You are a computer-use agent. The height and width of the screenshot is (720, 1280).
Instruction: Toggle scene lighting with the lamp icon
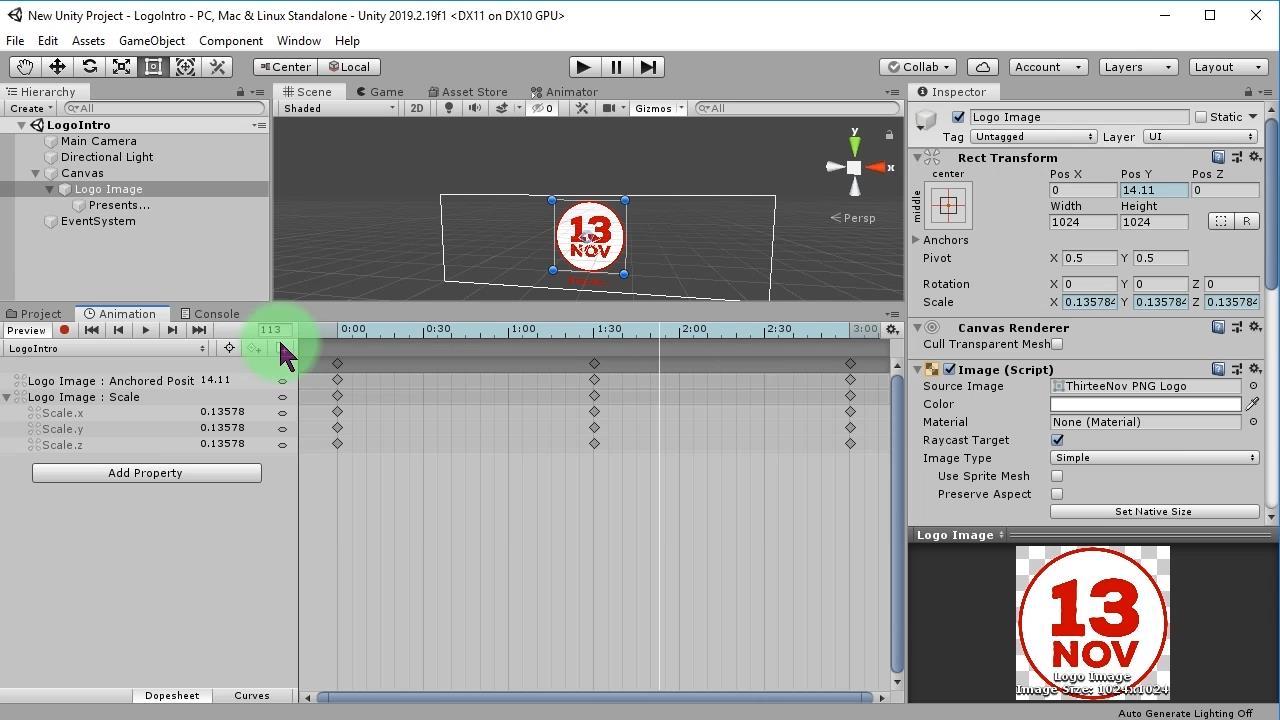pyautogui.click(x=448, y=108)
